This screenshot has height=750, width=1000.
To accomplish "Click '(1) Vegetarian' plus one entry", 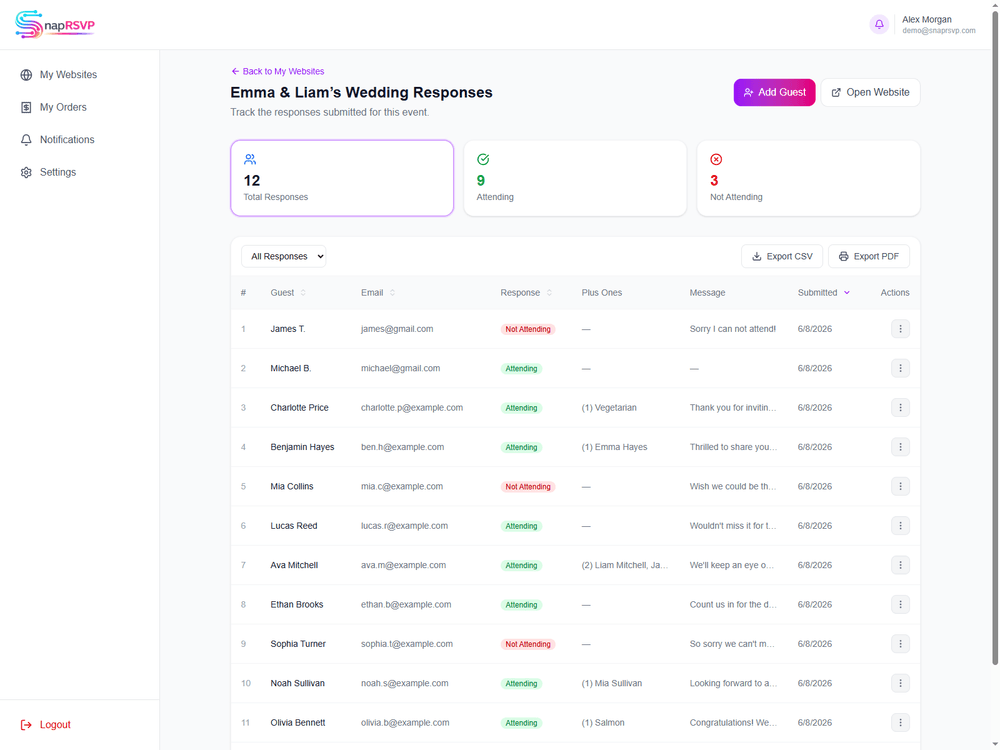I will pyautogui.click(x=608, y=408).
